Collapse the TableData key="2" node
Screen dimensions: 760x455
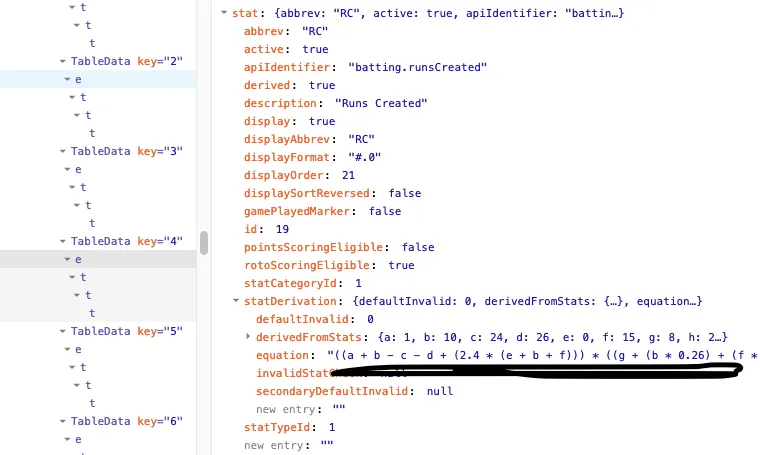click(61, 62)
